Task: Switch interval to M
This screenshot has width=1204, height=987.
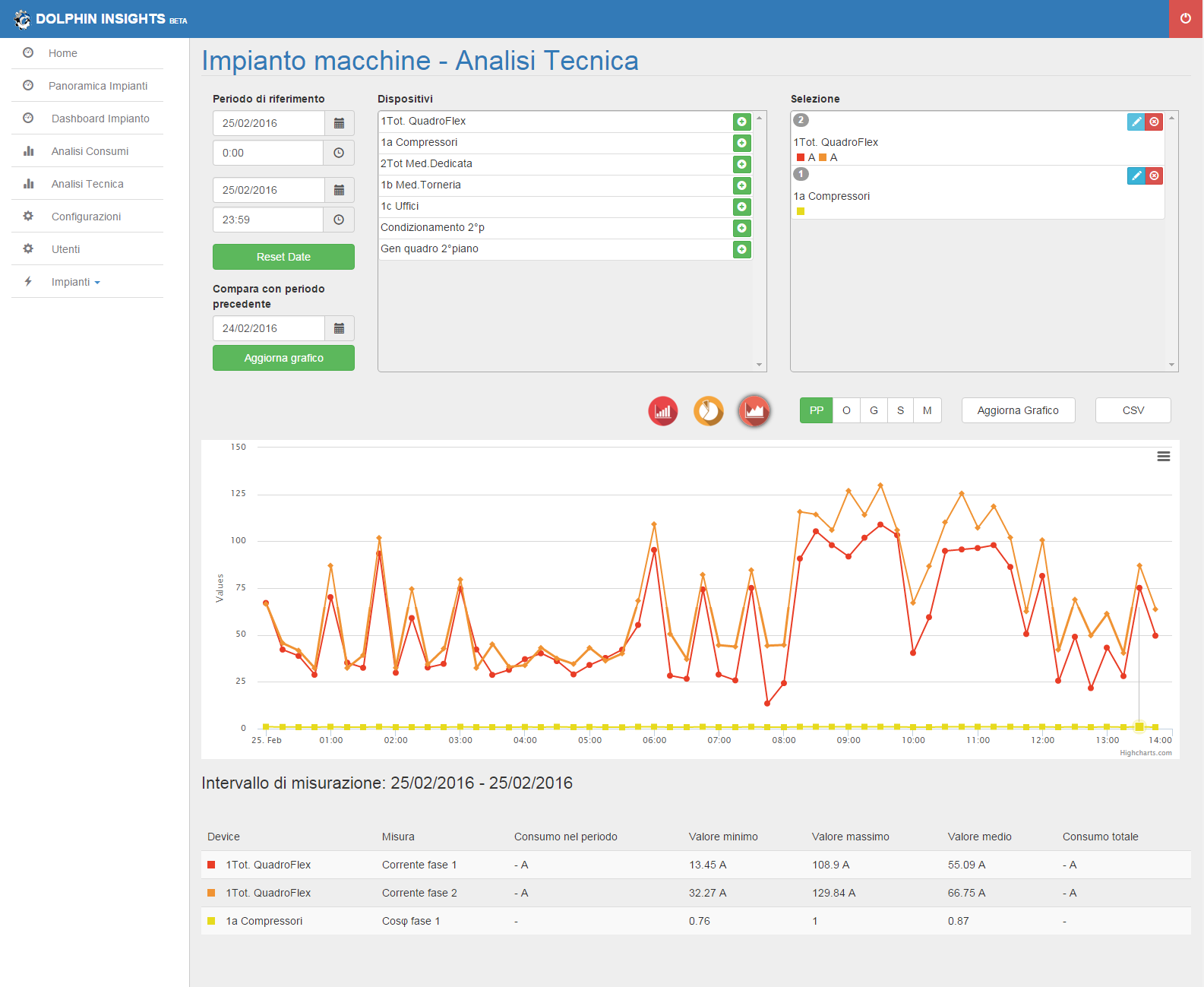Action: 927,410
